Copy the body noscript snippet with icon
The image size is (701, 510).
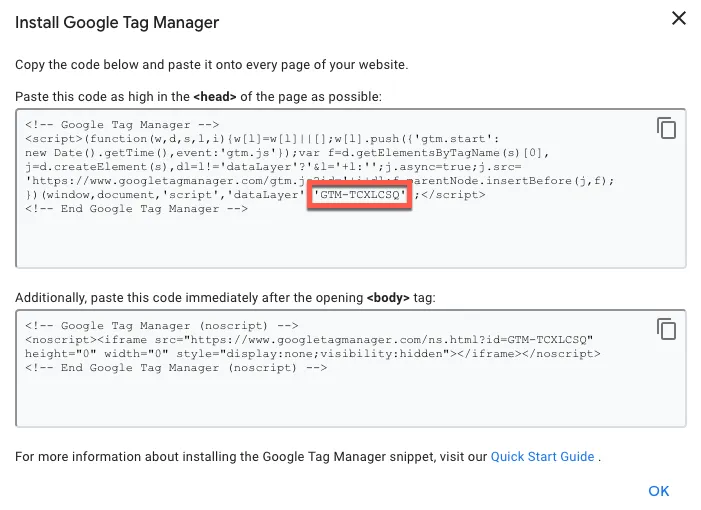(x=666, y=329)
